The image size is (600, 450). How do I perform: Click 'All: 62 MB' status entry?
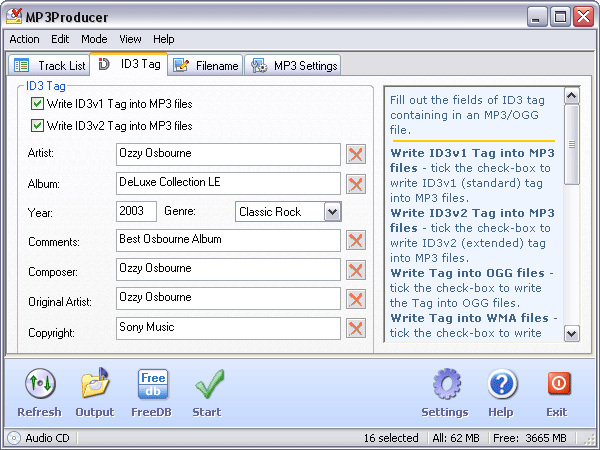pos(456,438)
